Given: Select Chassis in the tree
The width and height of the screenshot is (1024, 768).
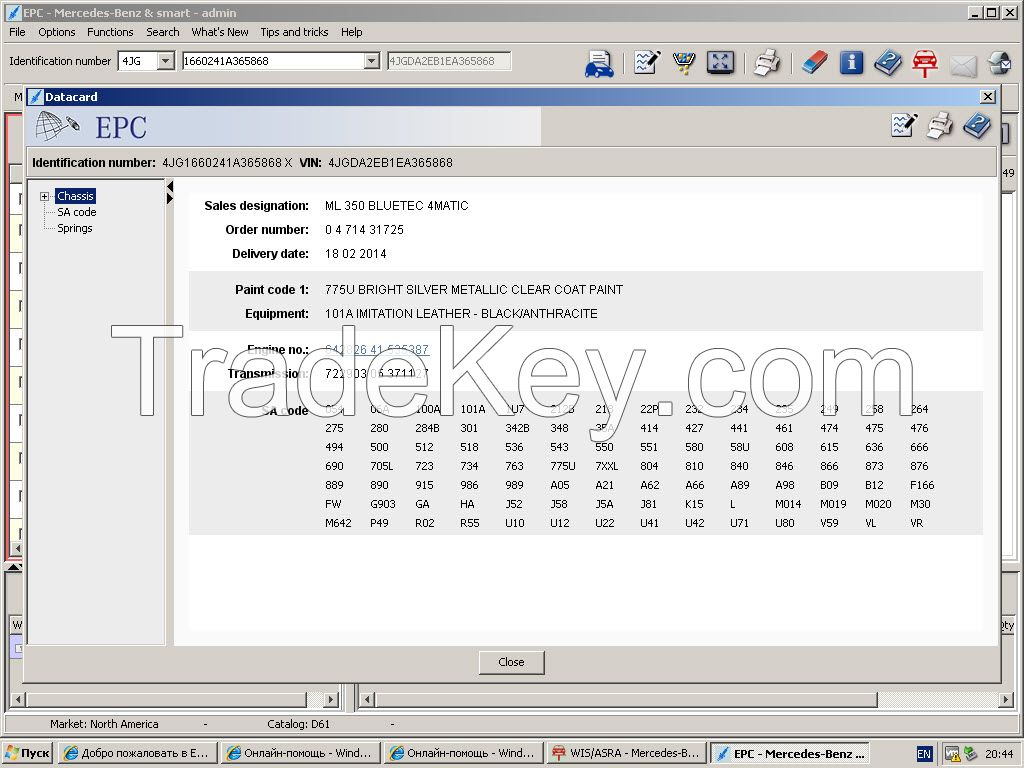Looking at the screenshot, I should pyautogui.click(x=75, y=196).
